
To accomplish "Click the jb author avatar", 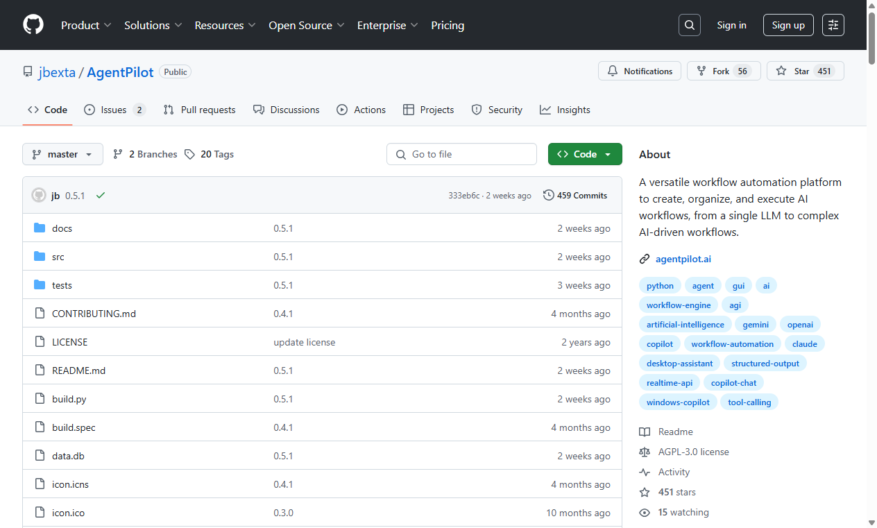I will click(39, 195).
